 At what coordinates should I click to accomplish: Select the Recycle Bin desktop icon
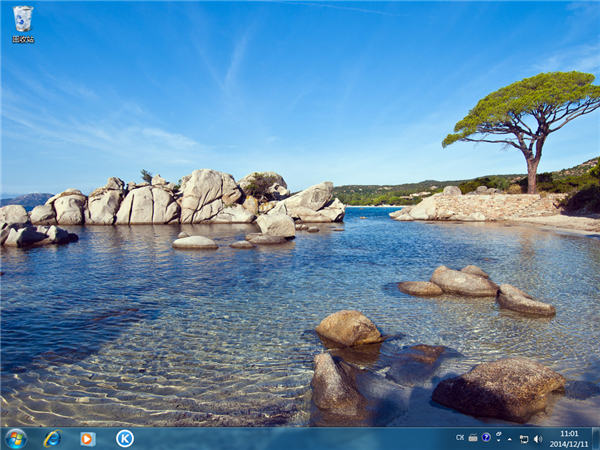tap(22, 18)
